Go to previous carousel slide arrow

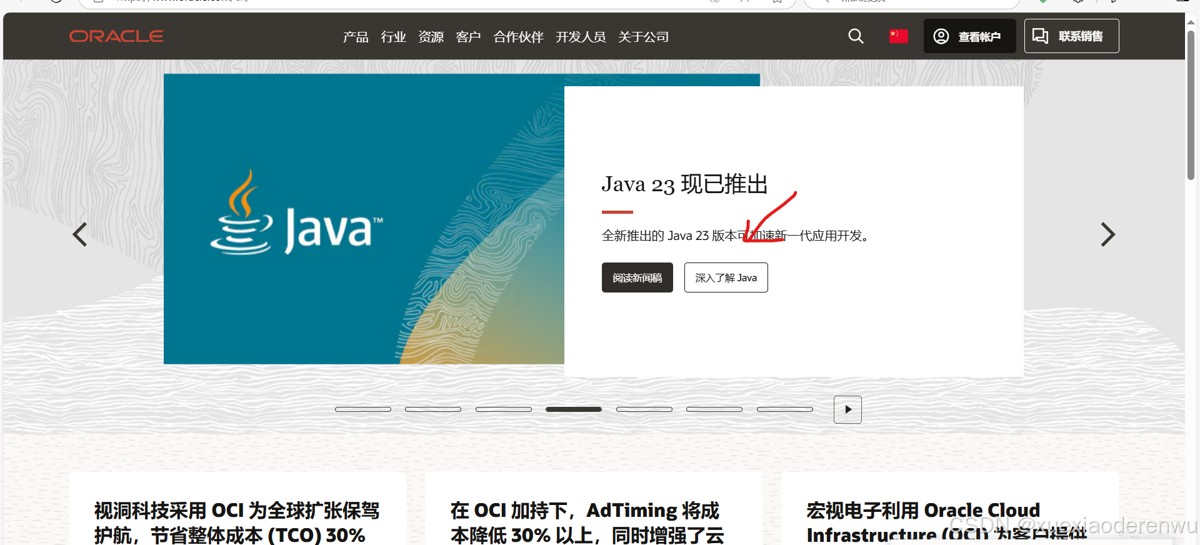(80, 234)
